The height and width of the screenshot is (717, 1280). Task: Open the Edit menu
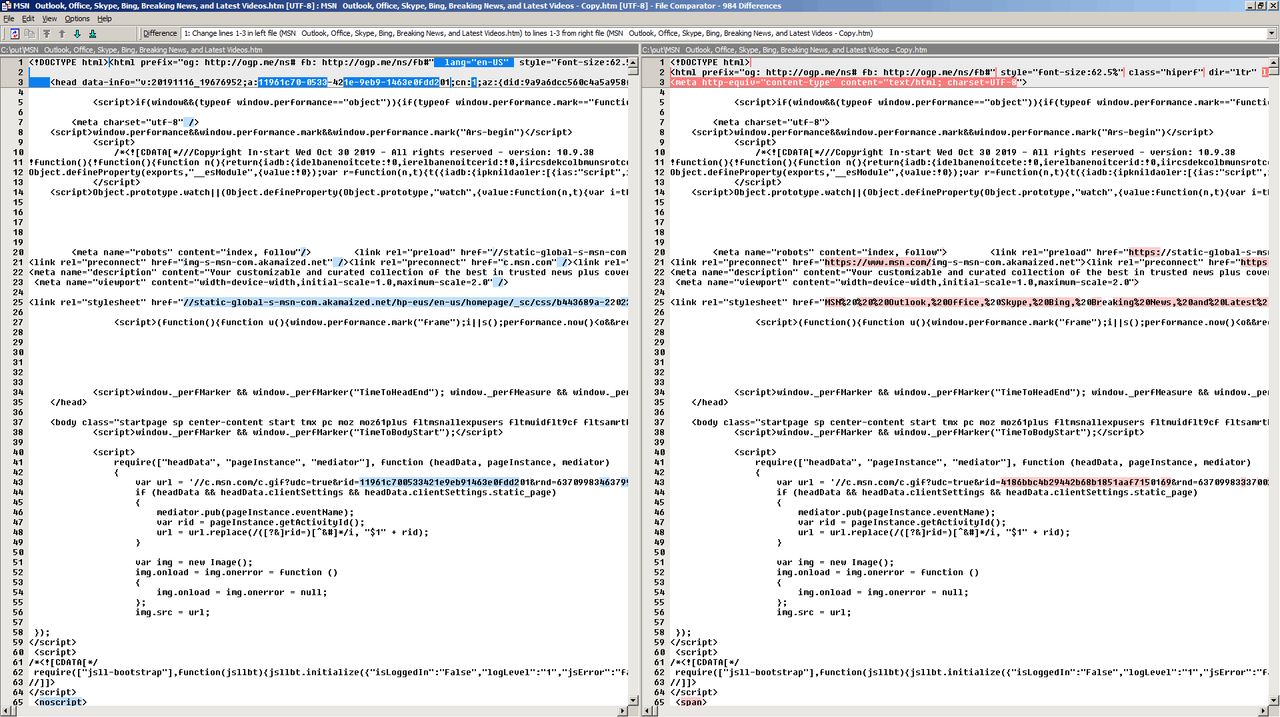click(x=28, y=18)
